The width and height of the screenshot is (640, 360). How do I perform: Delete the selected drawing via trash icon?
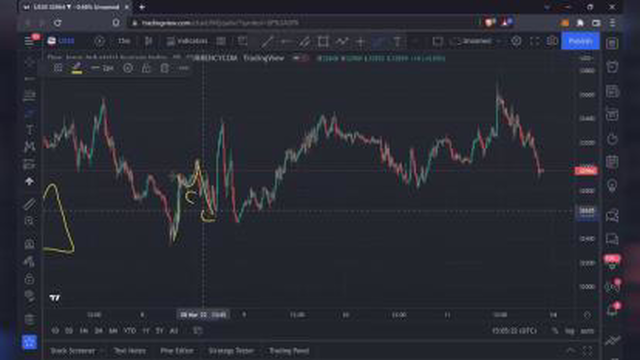point(164,68)
